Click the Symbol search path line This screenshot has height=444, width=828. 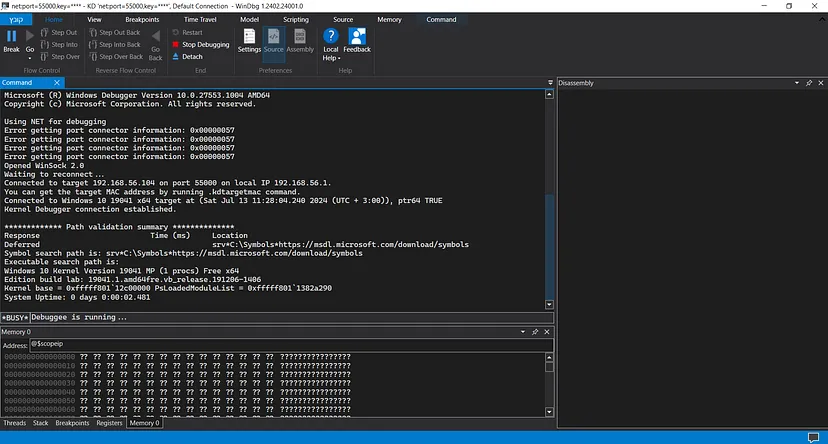click(x=183, y=253)
